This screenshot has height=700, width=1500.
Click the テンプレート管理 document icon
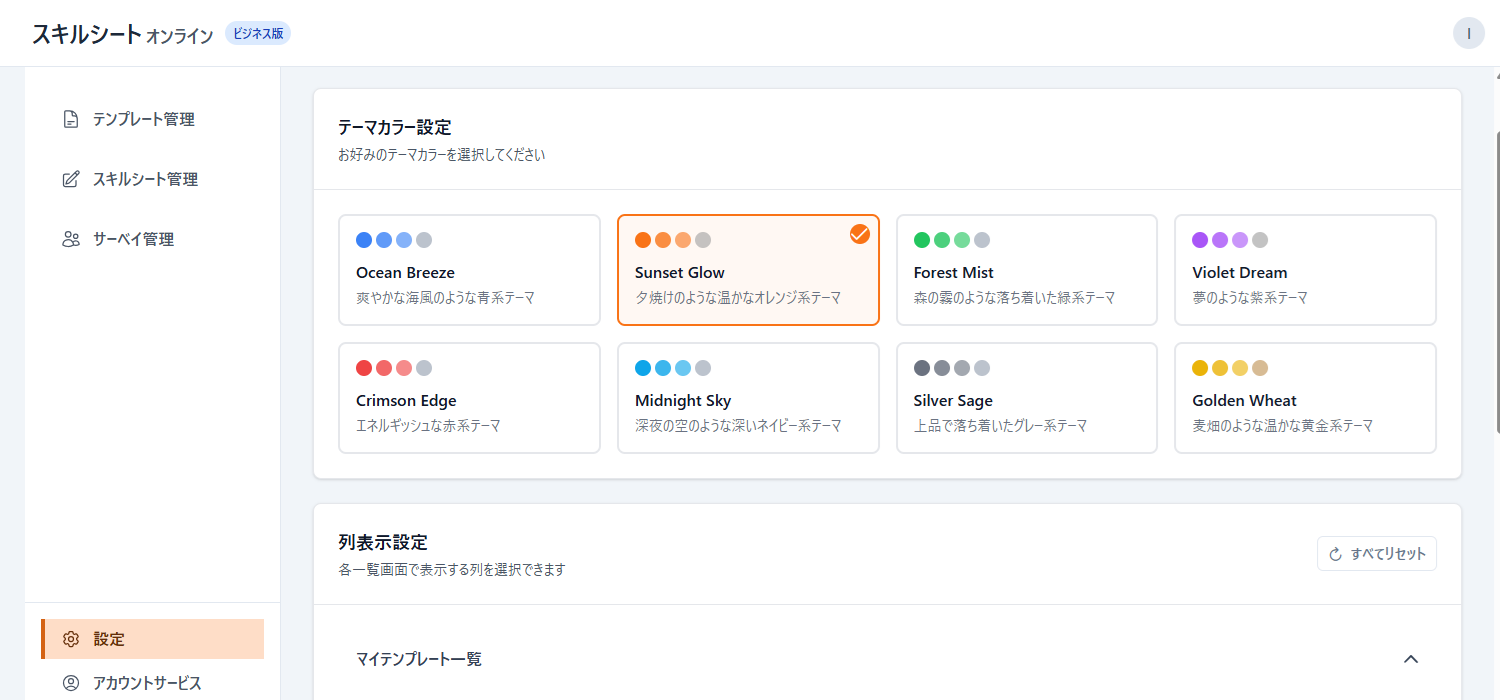[70, 119]
